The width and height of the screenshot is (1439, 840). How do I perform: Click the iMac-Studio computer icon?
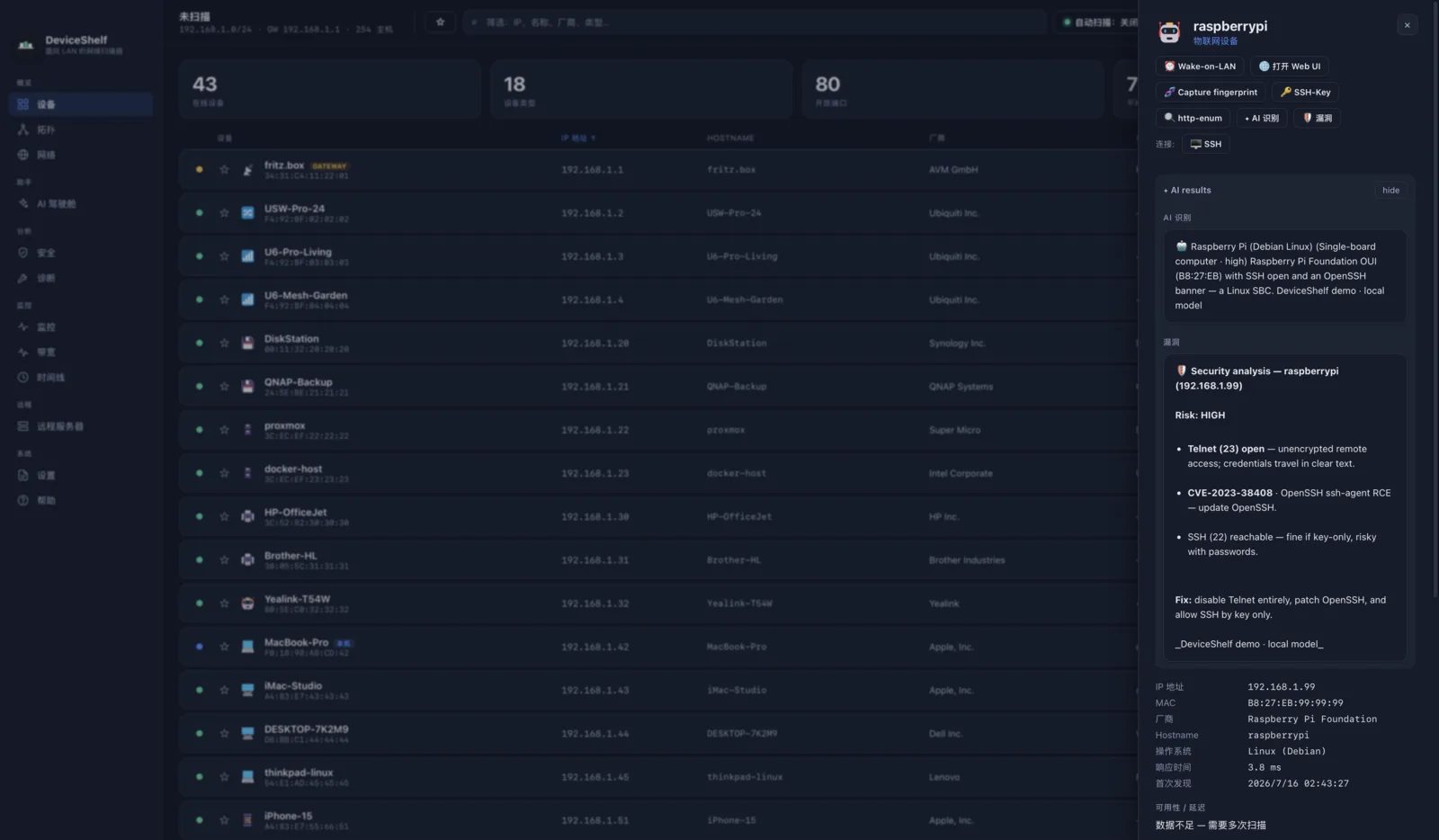(x=247, y=690)
